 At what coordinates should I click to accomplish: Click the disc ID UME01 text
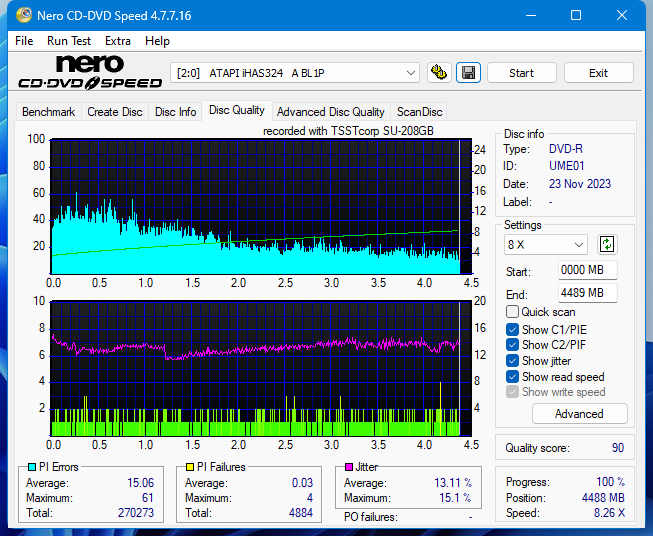566,166
